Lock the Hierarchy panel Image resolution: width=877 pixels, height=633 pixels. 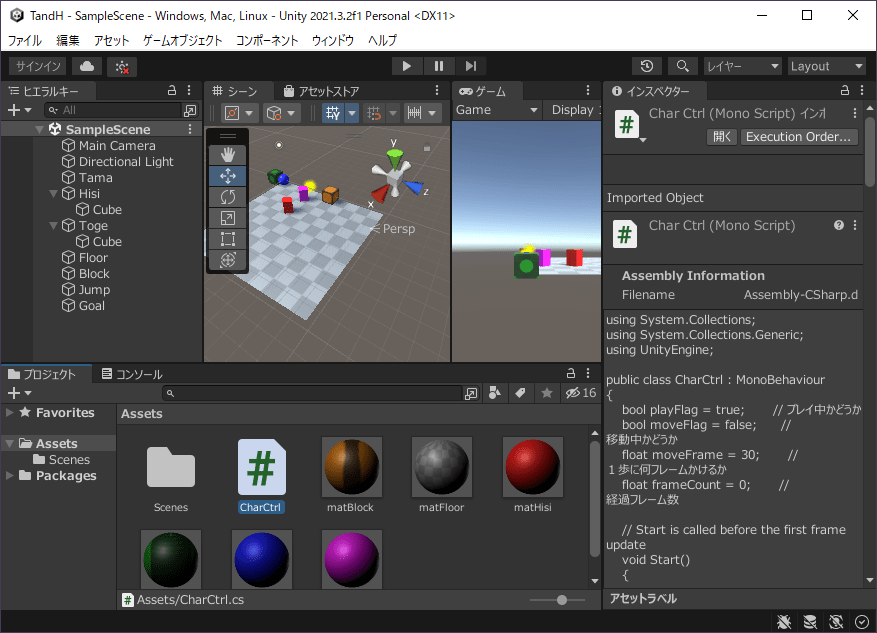pos(172,91)
